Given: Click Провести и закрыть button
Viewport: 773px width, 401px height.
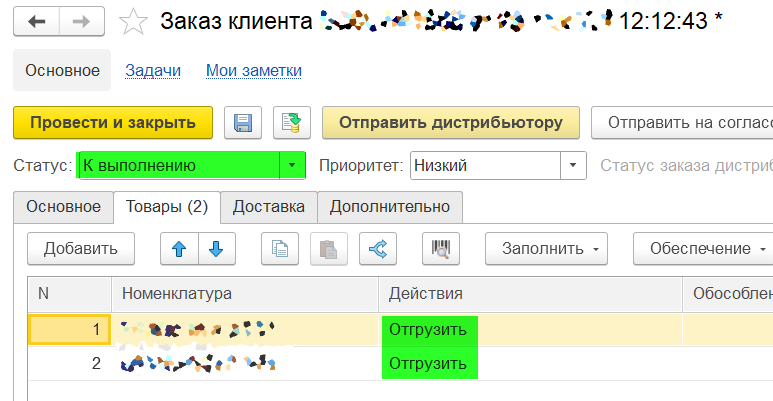Looking at the screenshot, I should point(113,122).
